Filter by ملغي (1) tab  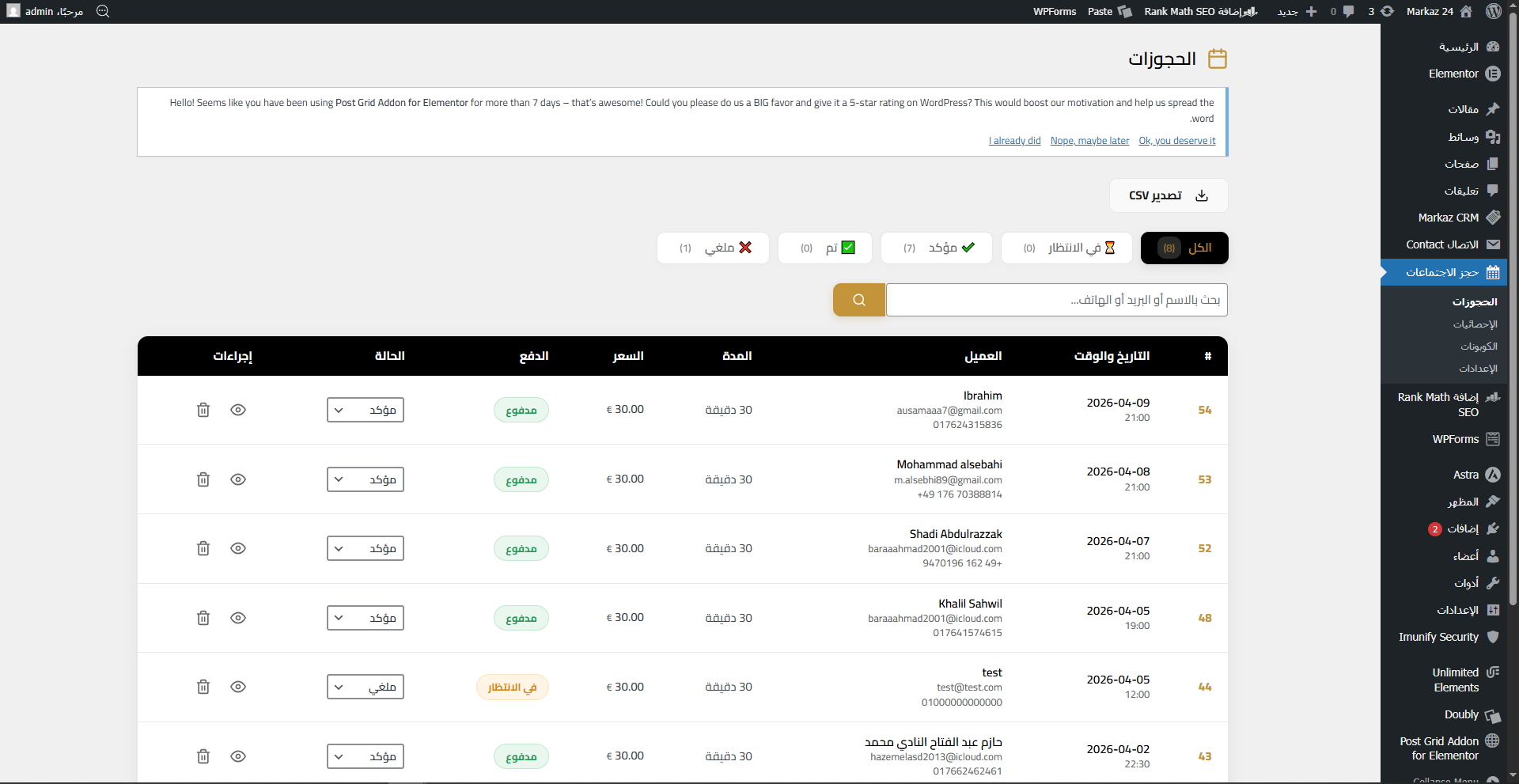[713, 248]
